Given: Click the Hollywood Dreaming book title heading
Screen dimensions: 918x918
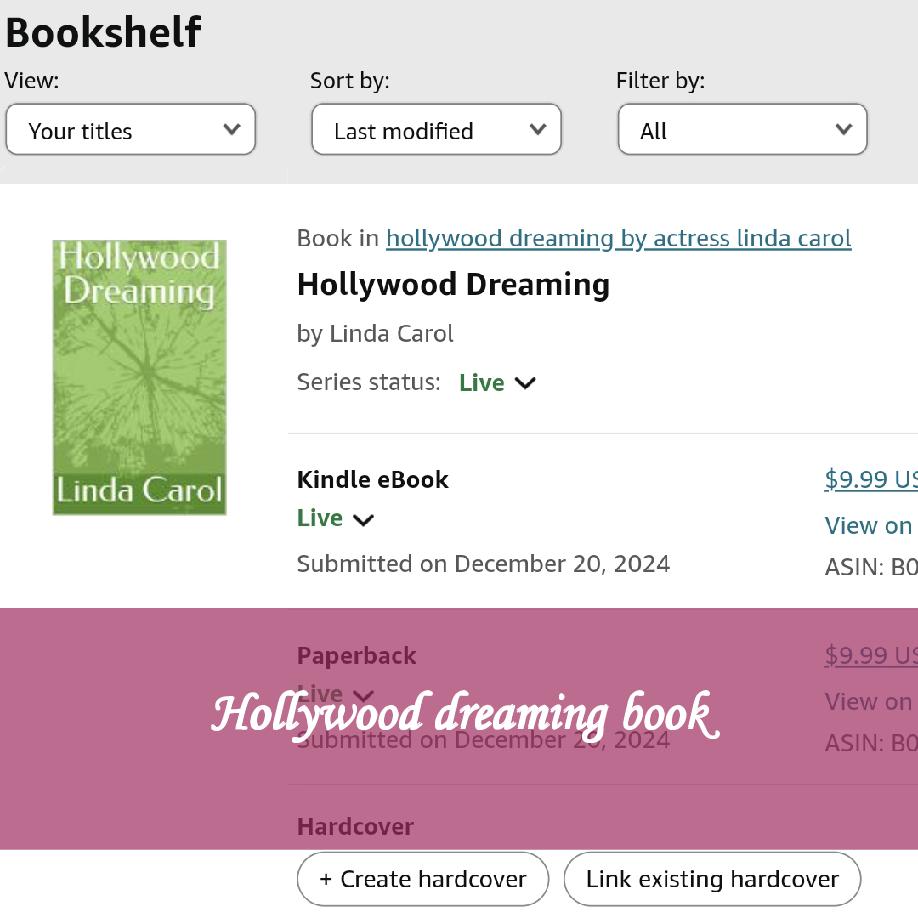Looking at the screenshot, I should (453, 285).
